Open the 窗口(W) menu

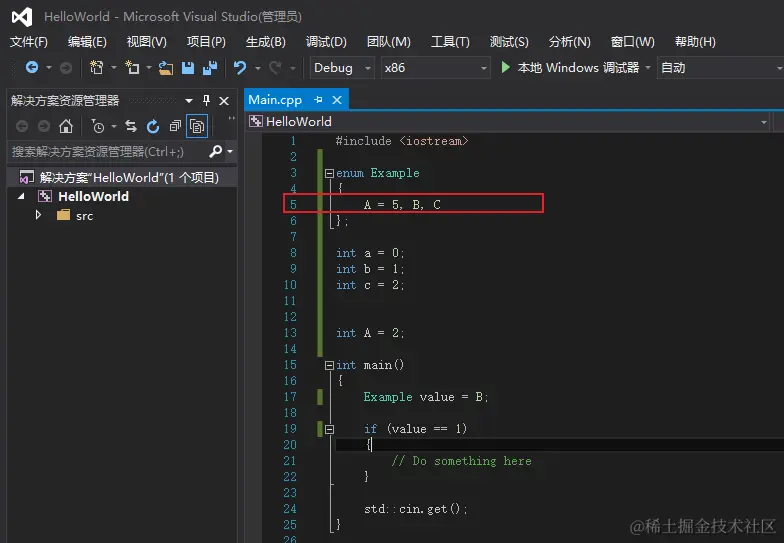(x=632, y=42)
